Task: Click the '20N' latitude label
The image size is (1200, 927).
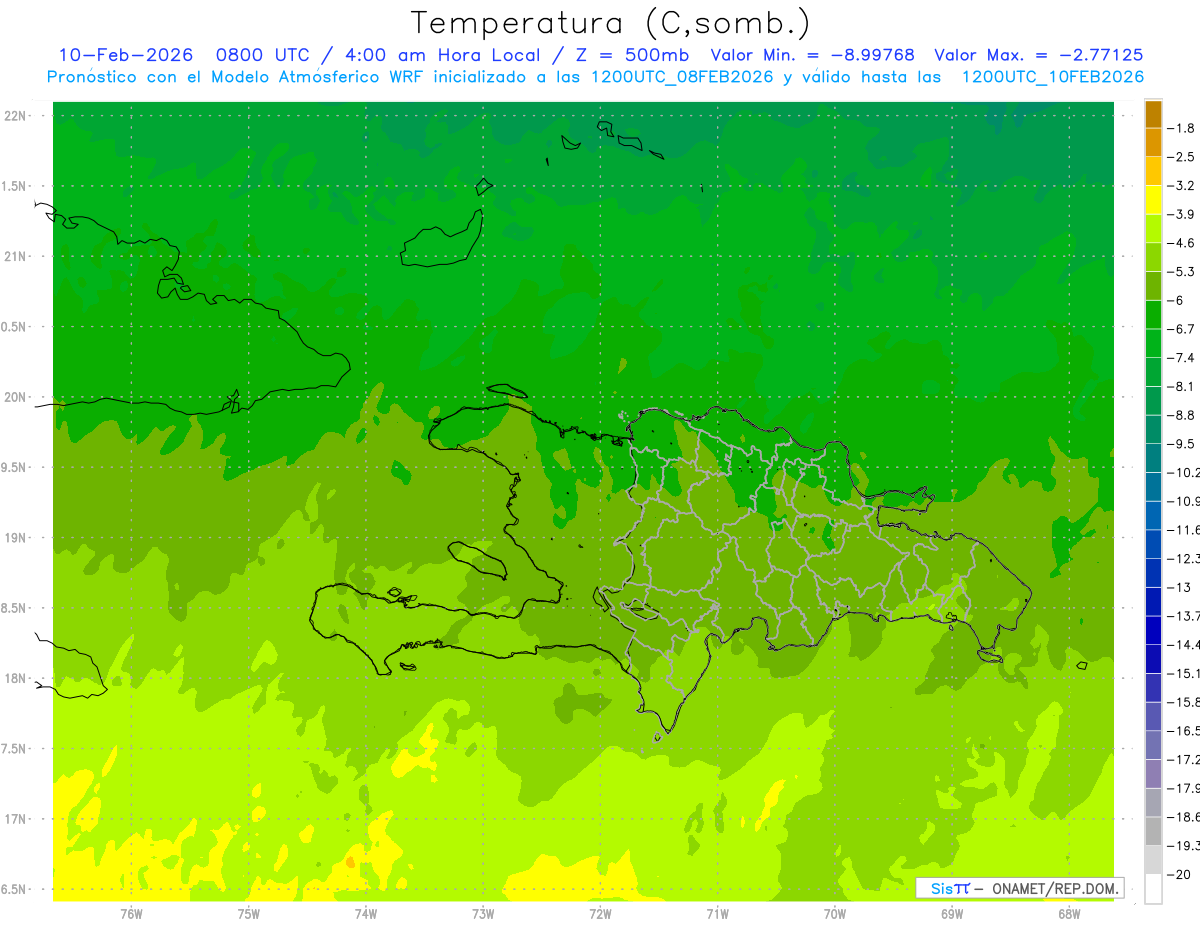Action: (x=17, y=397)
